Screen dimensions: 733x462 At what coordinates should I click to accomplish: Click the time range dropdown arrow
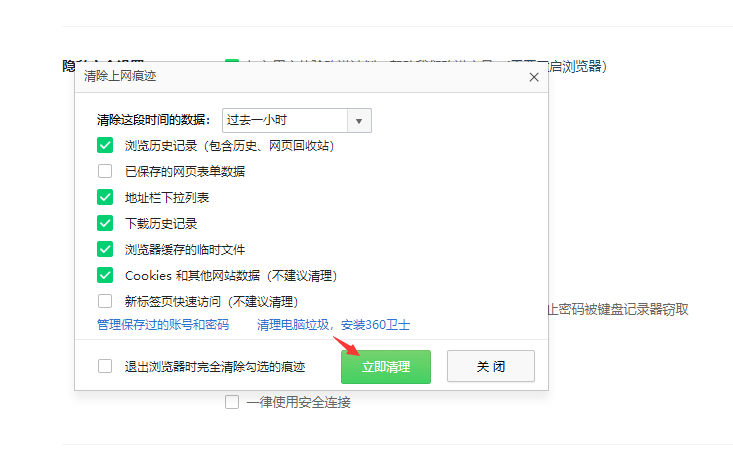pos(359,120)
